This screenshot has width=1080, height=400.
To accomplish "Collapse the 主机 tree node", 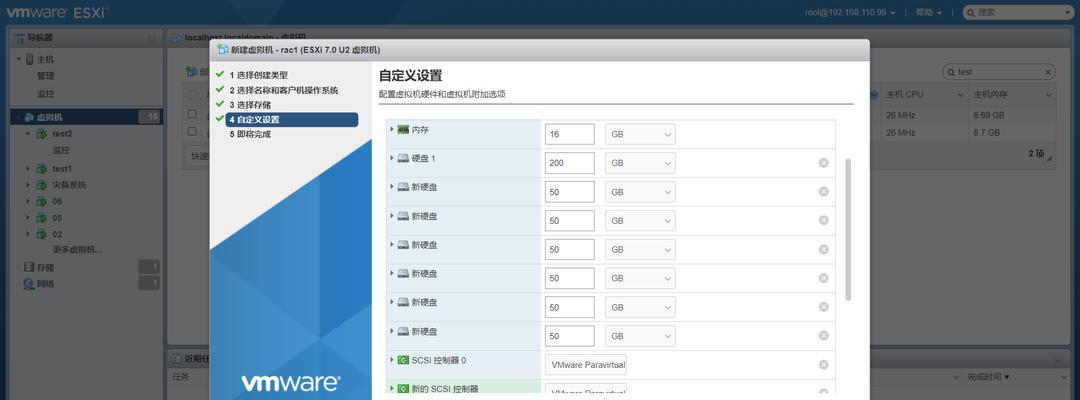I will pyautogui.click(x=19, y=59).
